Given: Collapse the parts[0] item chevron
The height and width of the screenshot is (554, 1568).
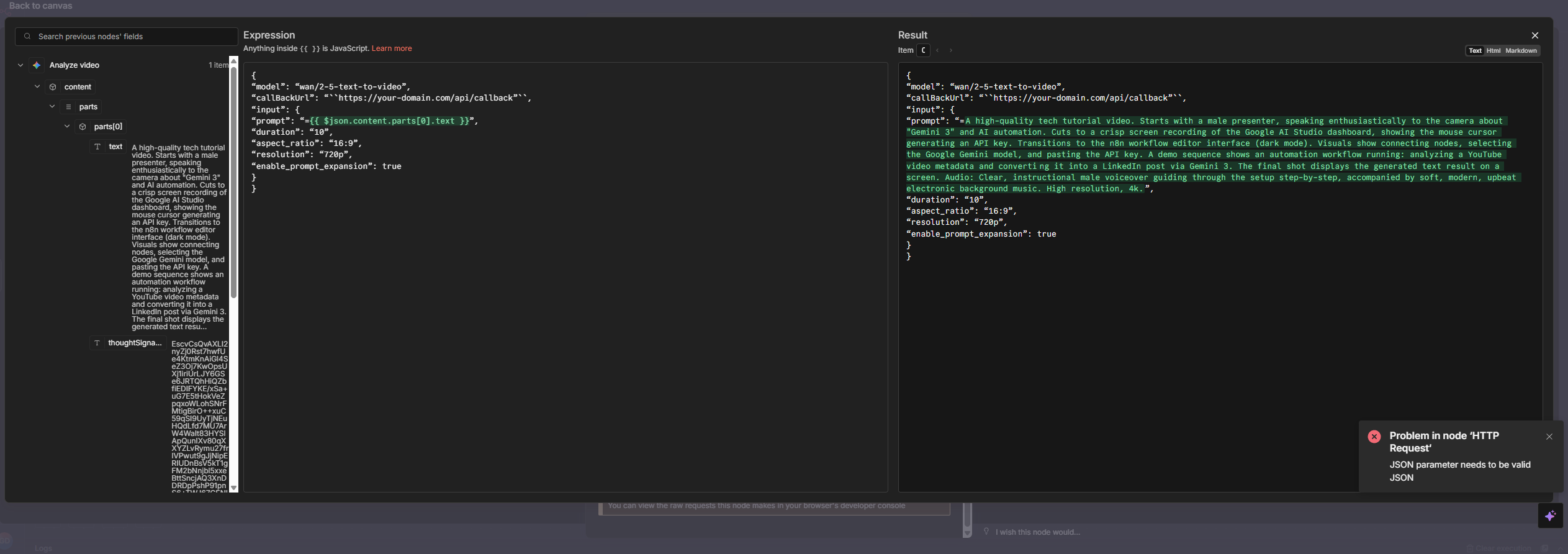Looking at the screenshot, I should pos(67,127).
